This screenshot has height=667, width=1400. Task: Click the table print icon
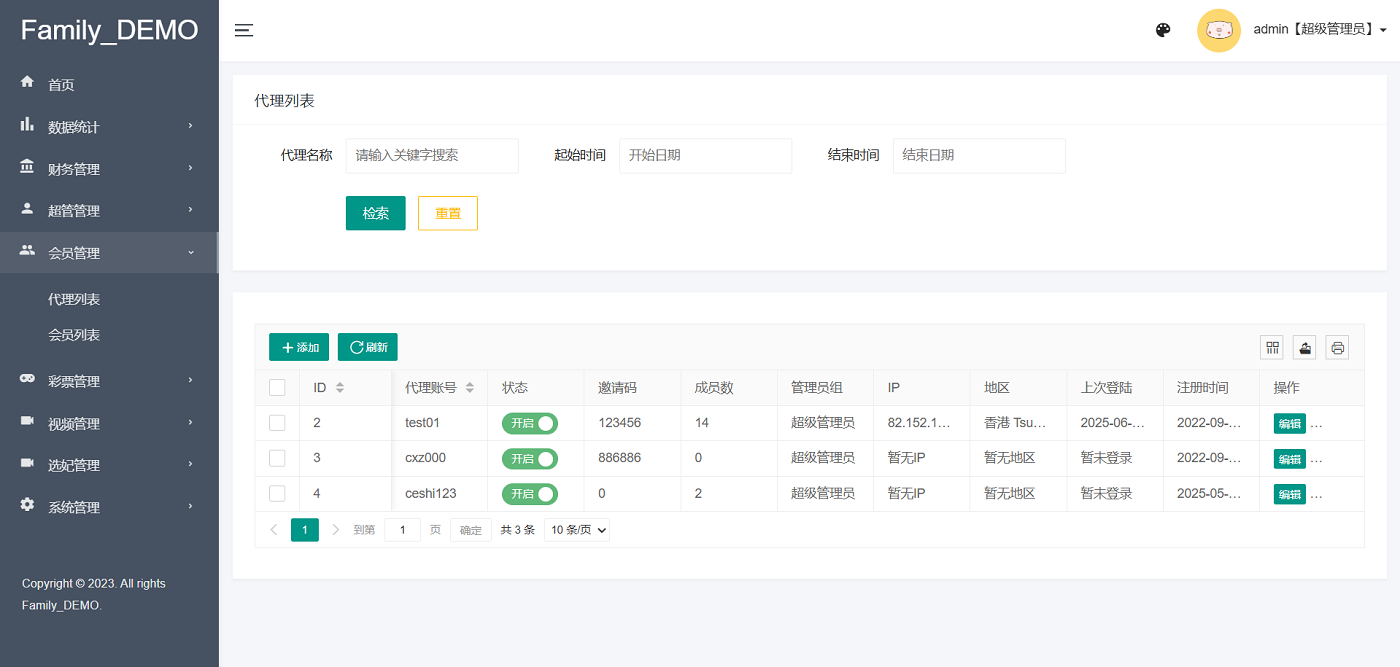pyautogui.click(x=1338, y=347)
